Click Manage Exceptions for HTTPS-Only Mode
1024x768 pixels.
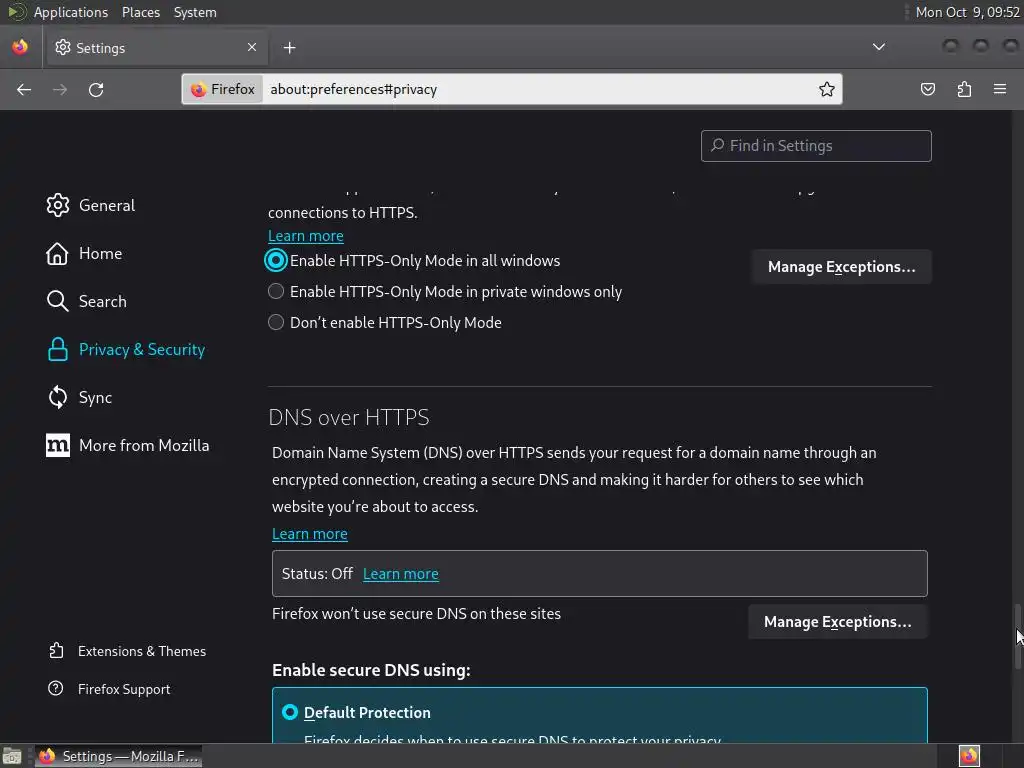coord(841,267)
